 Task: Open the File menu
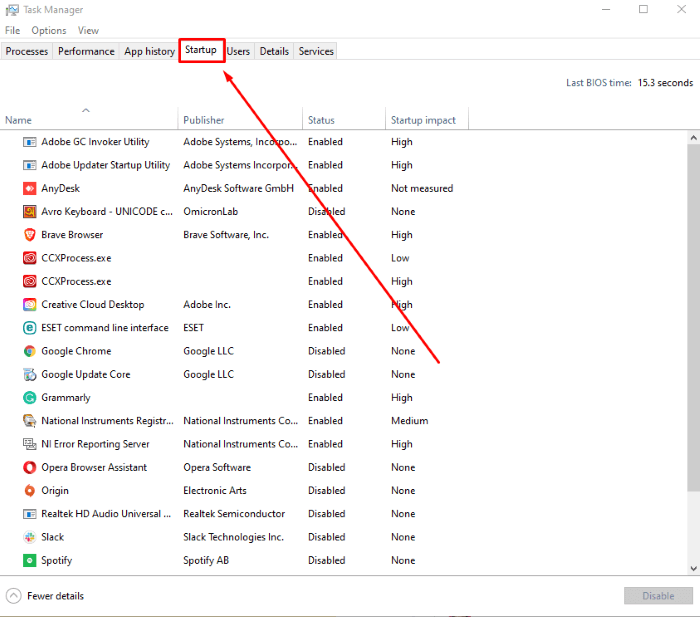[12, 30]
